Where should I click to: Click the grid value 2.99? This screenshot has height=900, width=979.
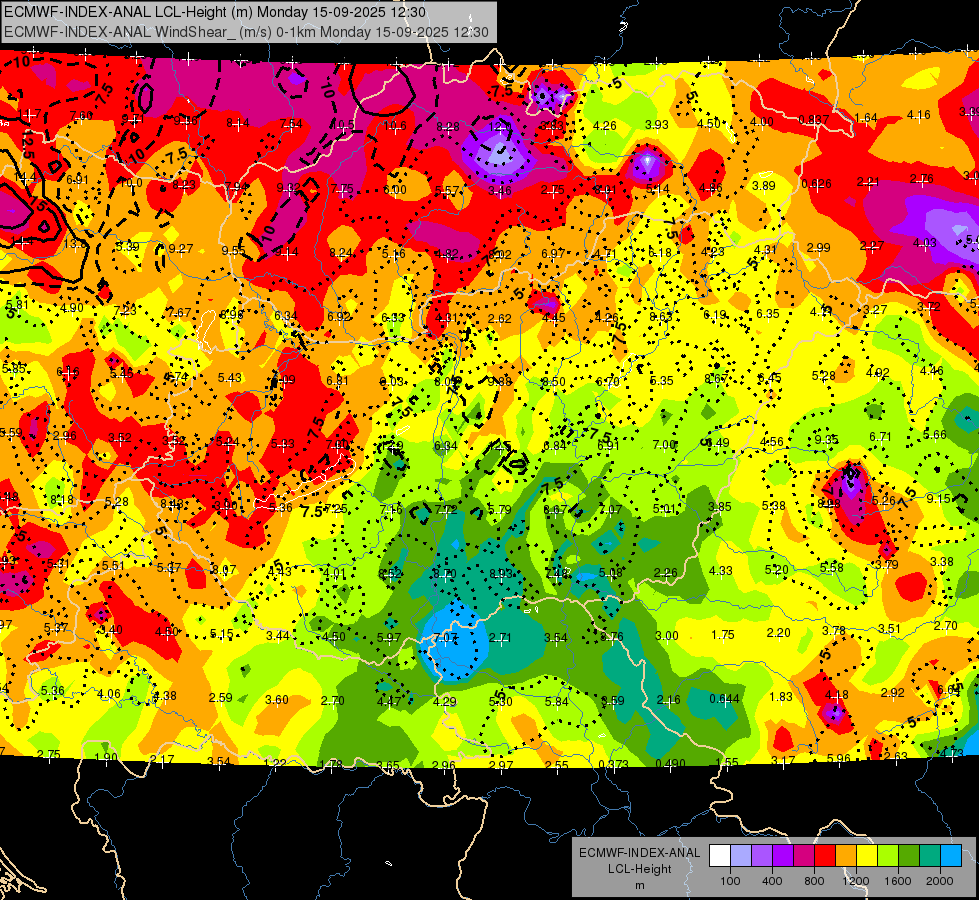(x=818, y=247)
